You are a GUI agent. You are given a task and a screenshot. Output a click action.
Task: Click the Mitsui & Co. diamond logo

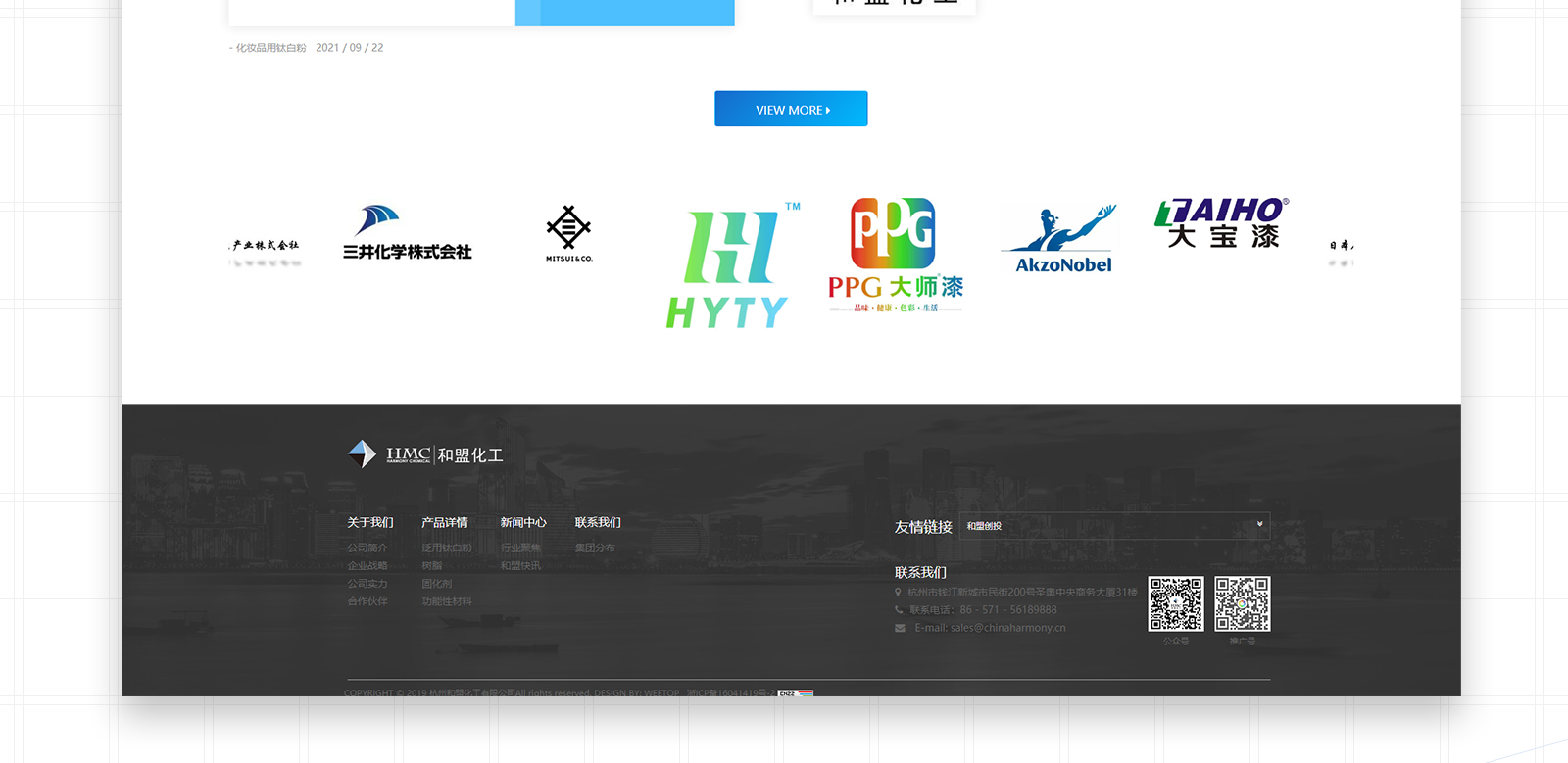568,233
